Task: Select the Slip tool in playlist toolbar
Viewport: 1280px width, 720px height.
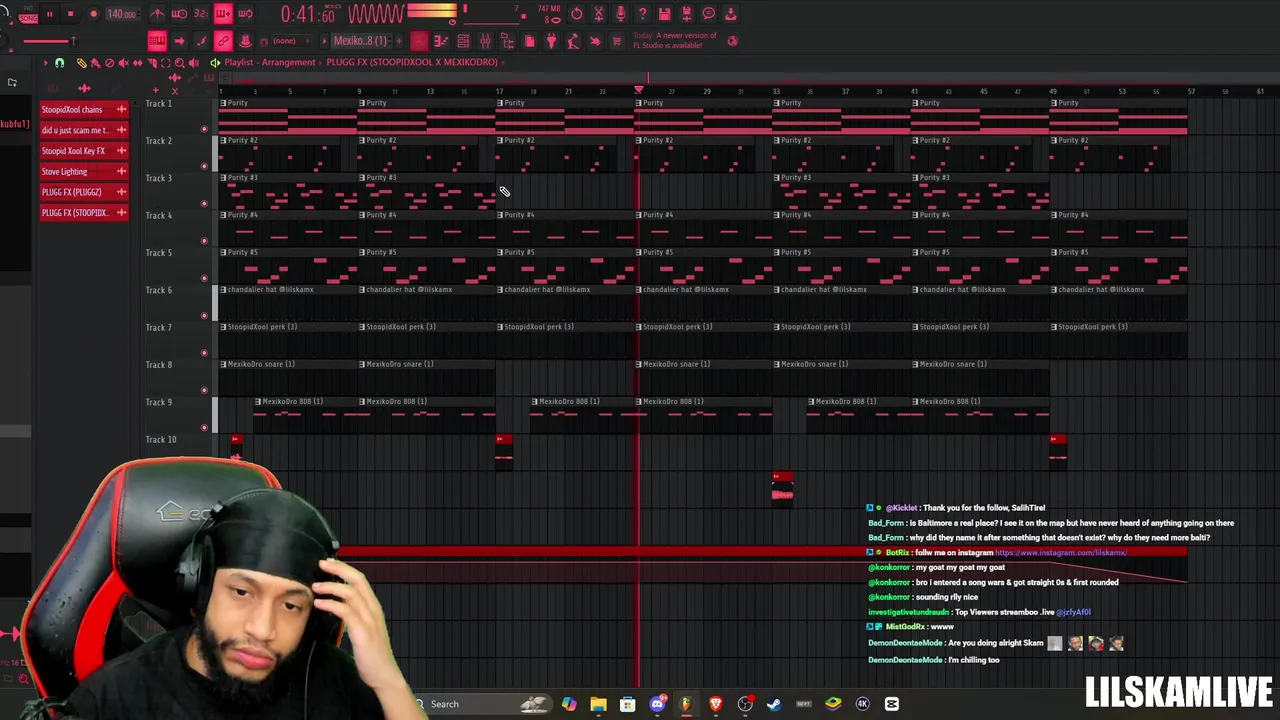Action: (x=137, y=62)
